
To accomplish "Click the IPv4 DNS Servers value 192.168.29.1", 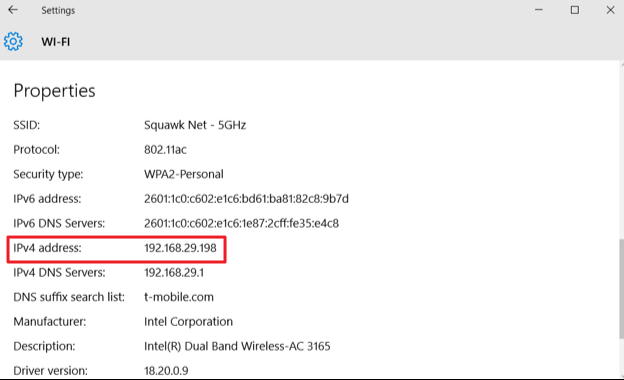I will pyautogui.click(x=174, y=273).
